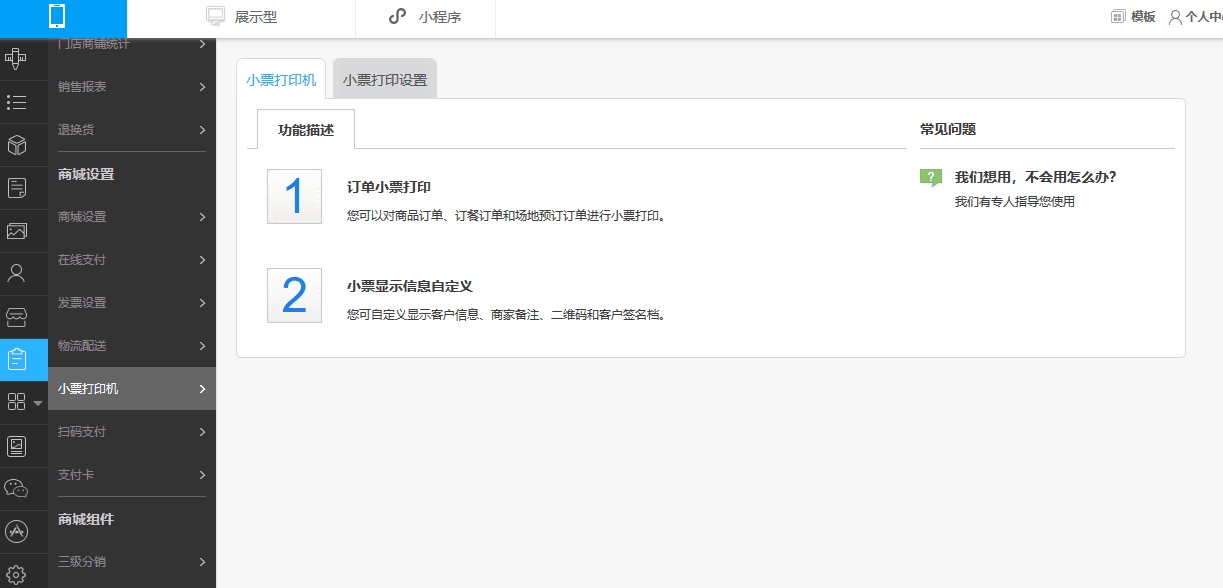Image resolution: width=1223 pixels, height=588 pixels.
Task: Click the 小票显示信息自定义 heading
Action: [410, 286]
